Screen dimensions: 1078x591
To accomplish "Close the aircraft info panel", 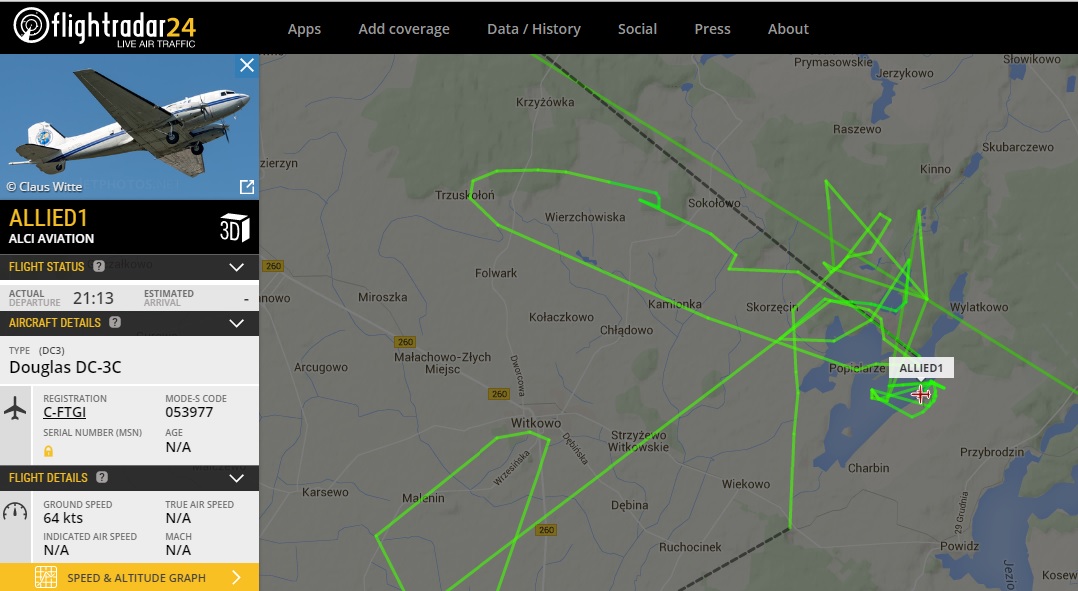I will (x=247, y=65).
